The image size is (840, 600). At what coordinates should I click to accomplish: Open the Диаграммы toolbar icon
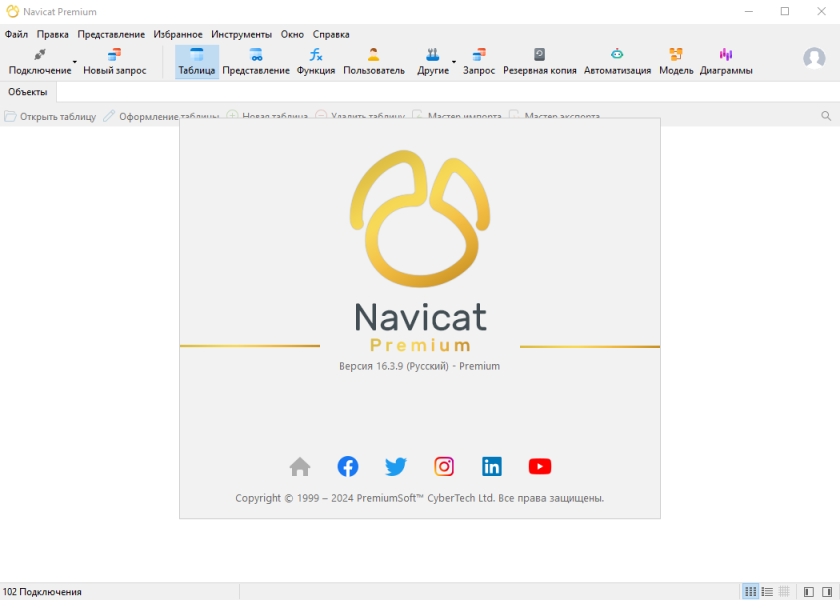726,55
